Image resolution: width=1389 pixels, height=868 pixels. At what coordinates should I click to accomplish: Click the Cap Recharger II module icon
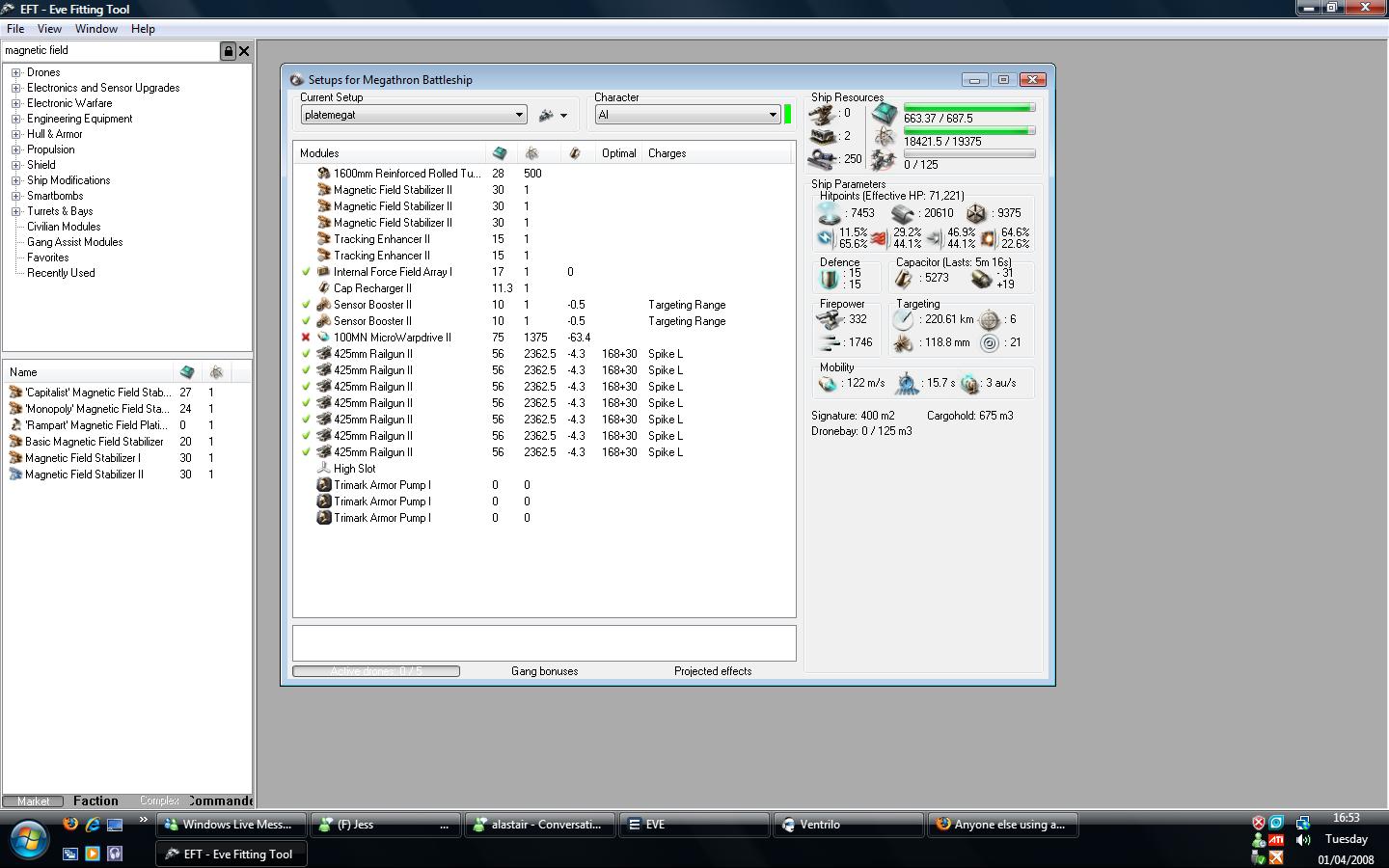pos(324,288)
